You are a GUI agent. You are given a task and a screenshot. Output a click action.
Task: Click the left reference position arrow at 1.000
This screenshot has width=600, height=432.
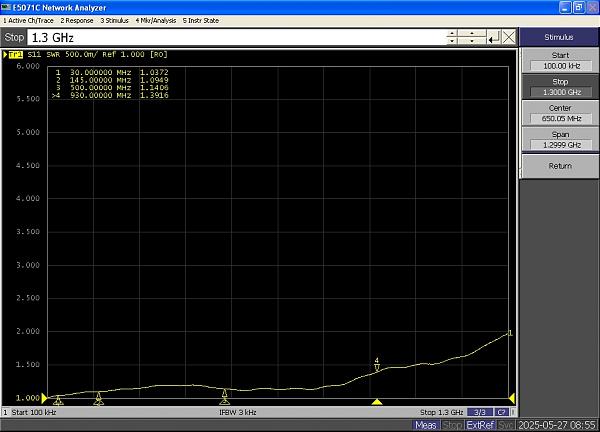click(x=44, y=398)
